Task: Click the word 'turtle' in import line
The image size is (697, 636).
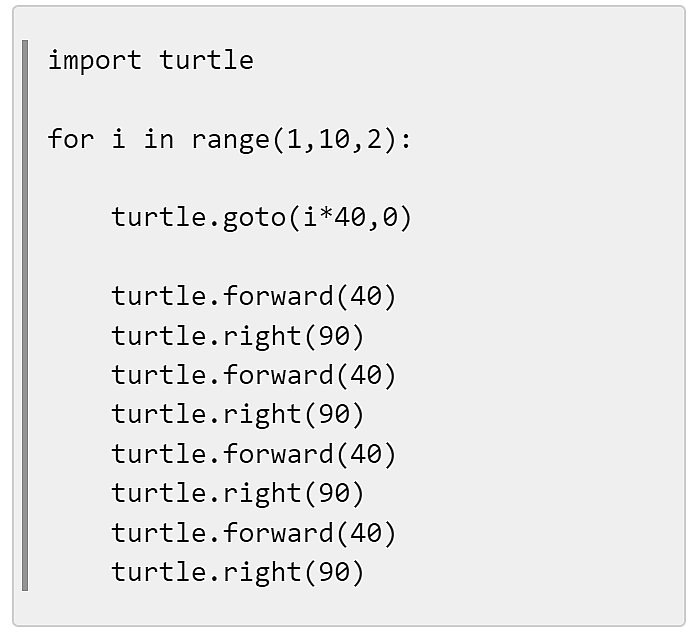Action: coord(207,60)
